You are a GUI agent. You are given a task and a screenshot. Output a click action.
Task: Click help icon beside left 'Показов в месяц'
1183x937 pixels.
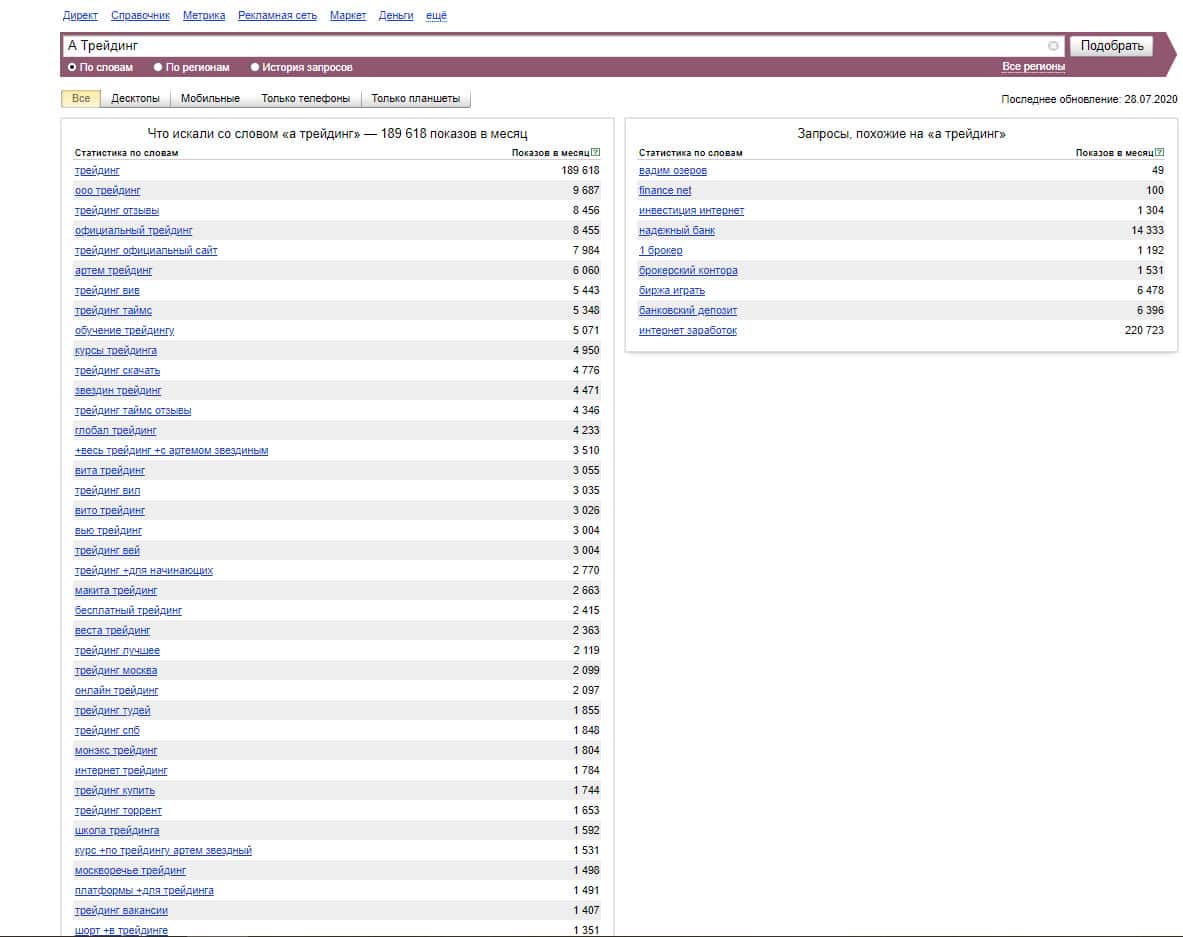[595, 153]
